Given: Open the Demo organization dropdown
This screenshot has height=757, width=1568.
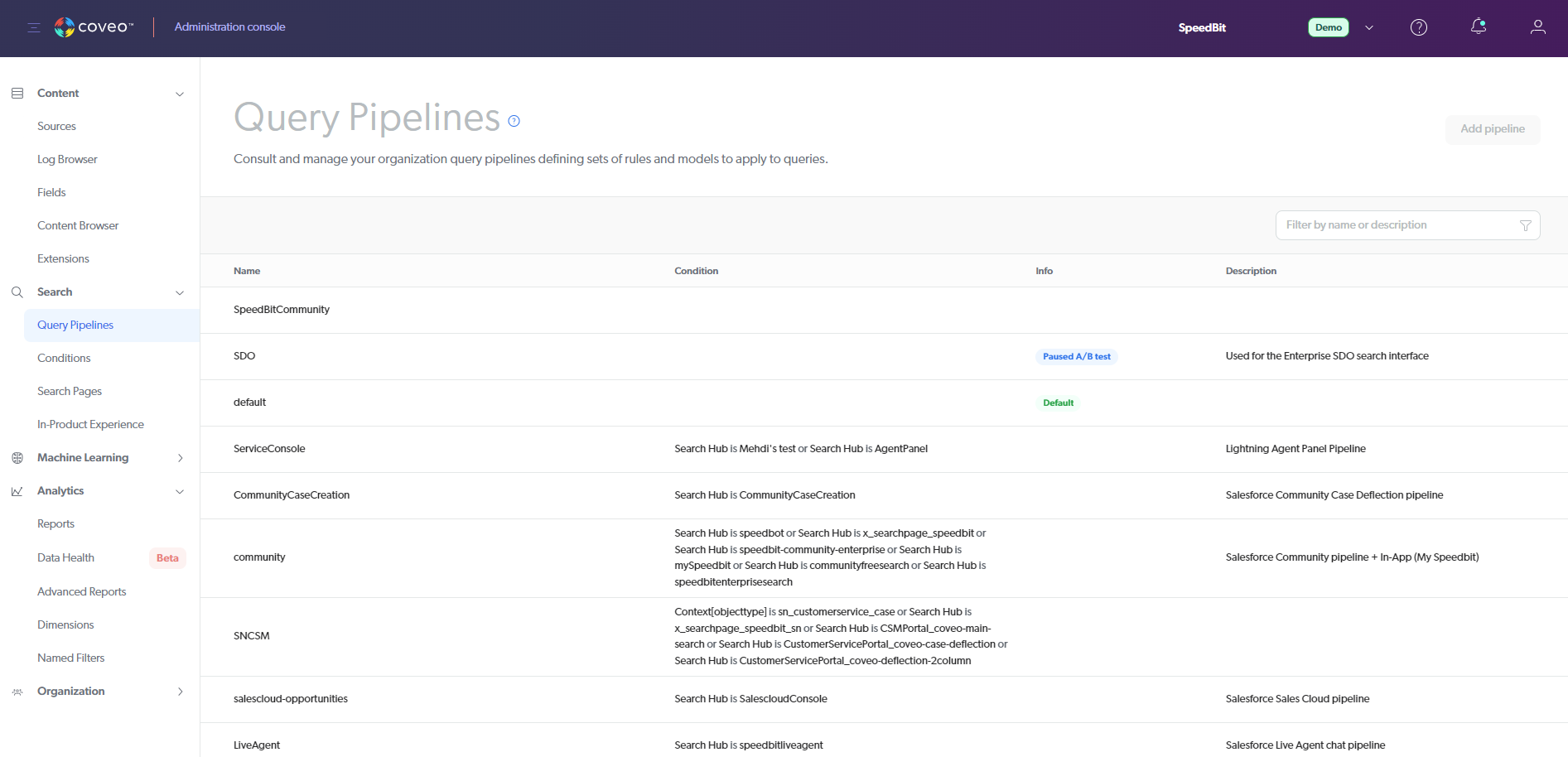Looking at the screenshot, I should [1368, 27].
